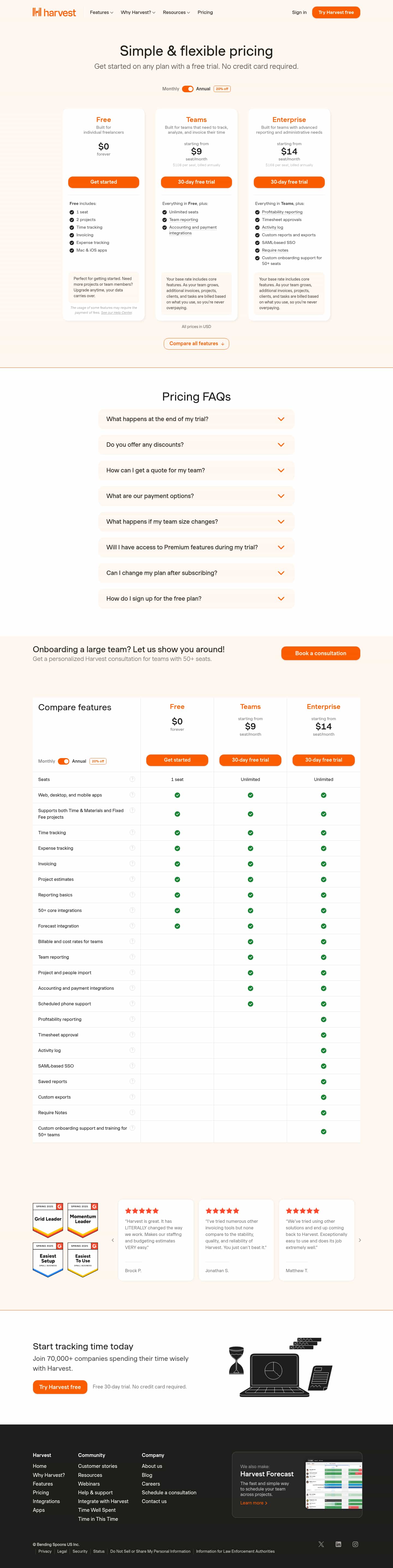The height and width of the screenshot is (1568, 393).
Task: Click the Time tracking info icon
Action: coord(132,832)
